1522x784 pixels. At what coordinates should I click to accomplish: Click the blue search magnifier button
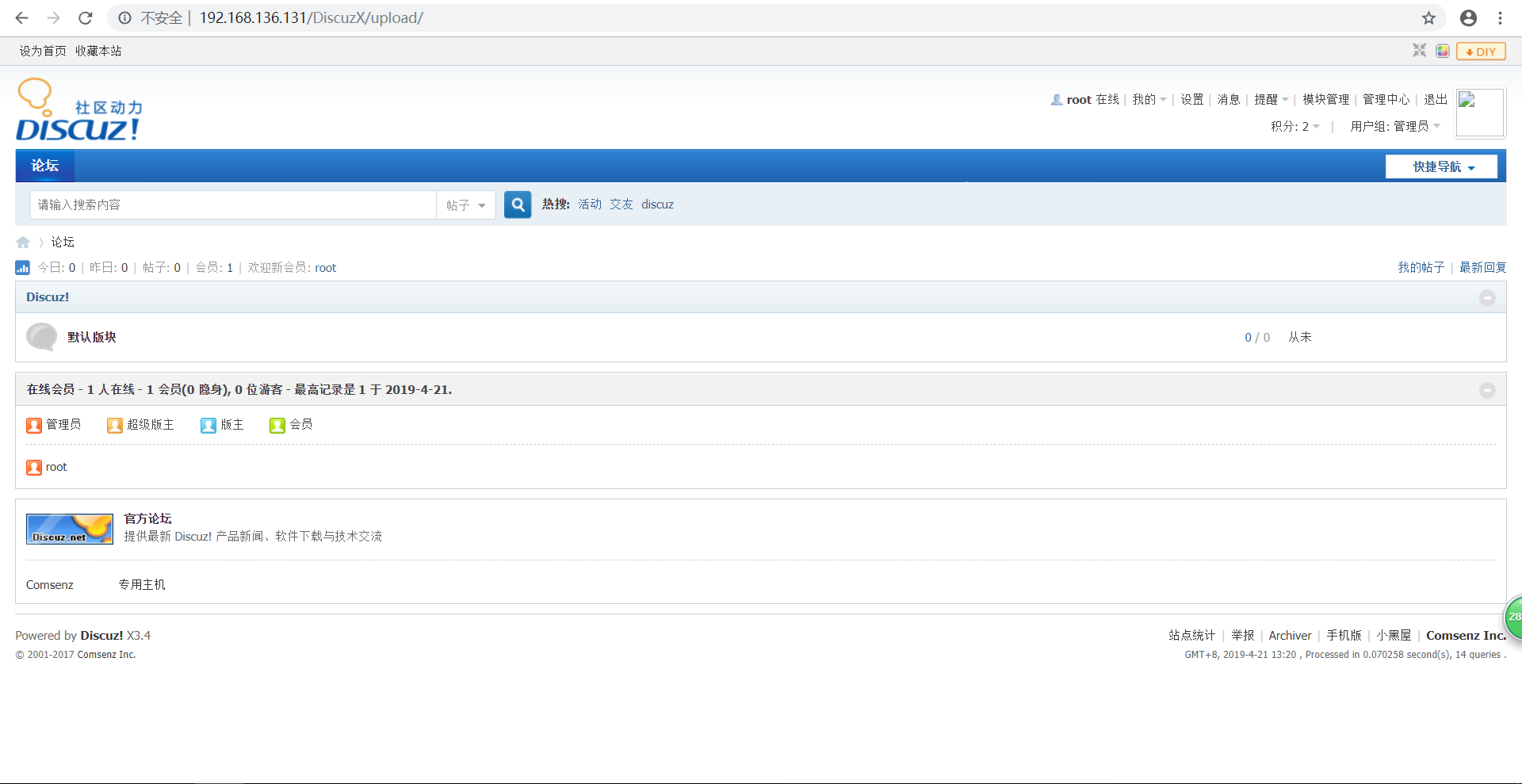point(518,205)
